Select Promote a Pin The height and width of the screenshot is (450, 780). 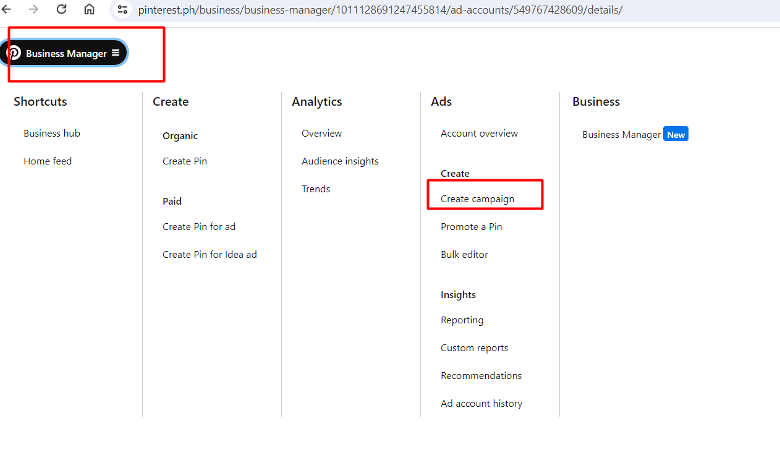pos(472,227)
